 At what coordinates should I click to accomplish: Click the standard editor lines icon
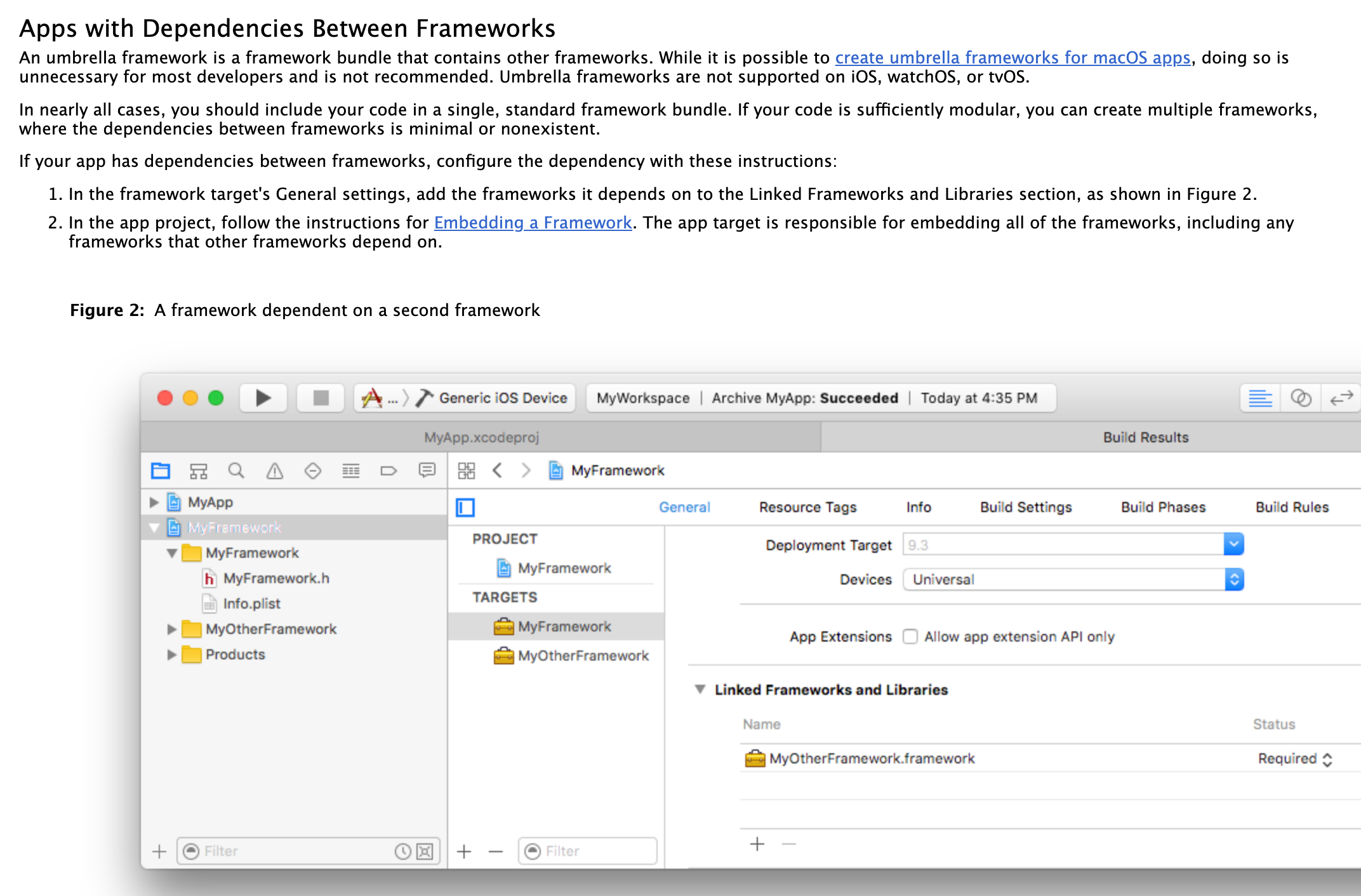pos(1260,398)
